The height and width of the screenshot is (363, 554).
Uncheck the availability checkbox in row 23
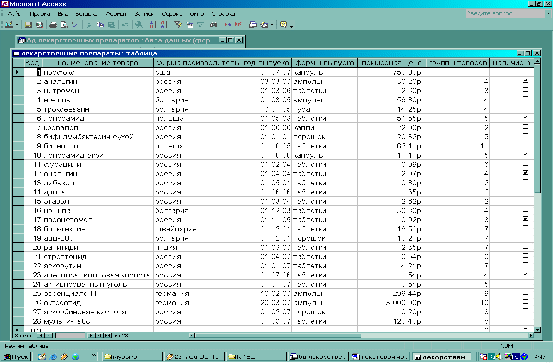tap(525, 275)
